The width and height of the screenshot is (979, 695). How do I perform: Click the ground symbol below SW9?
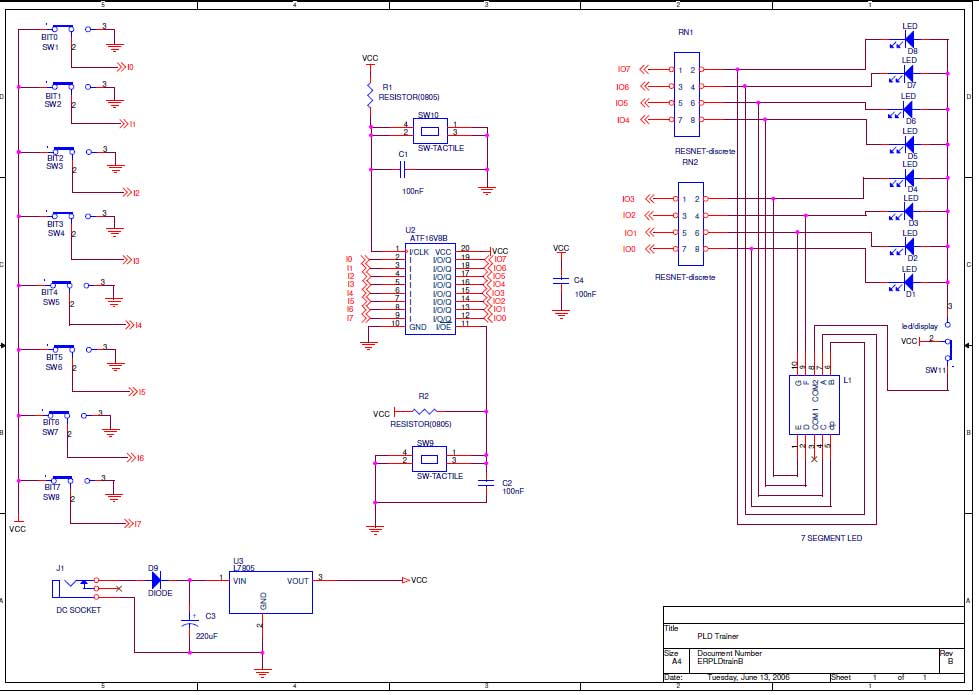[375, 530]
